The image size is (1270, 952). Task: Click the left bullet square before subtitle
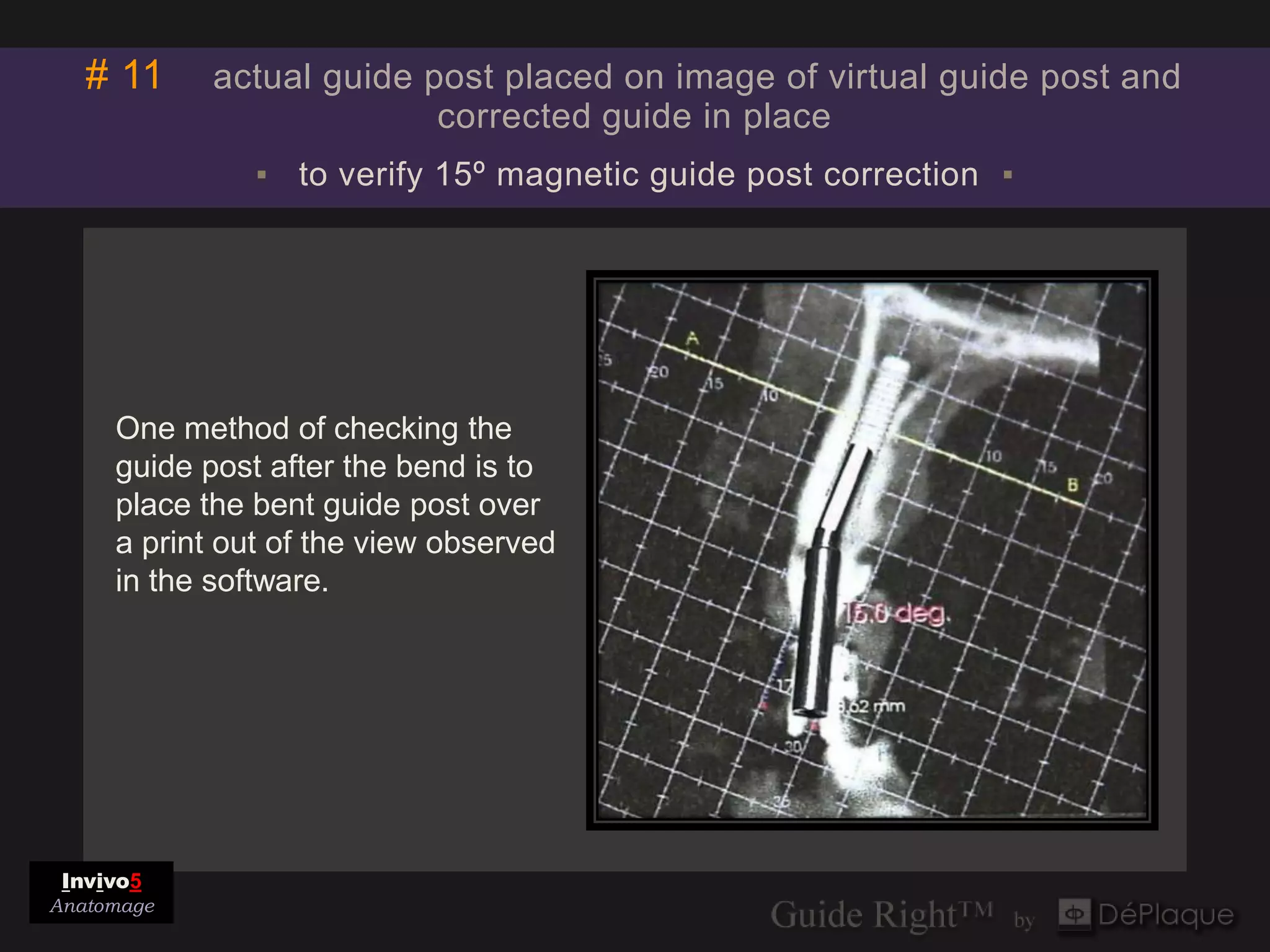pyautogui.click(x=262, y=175)
